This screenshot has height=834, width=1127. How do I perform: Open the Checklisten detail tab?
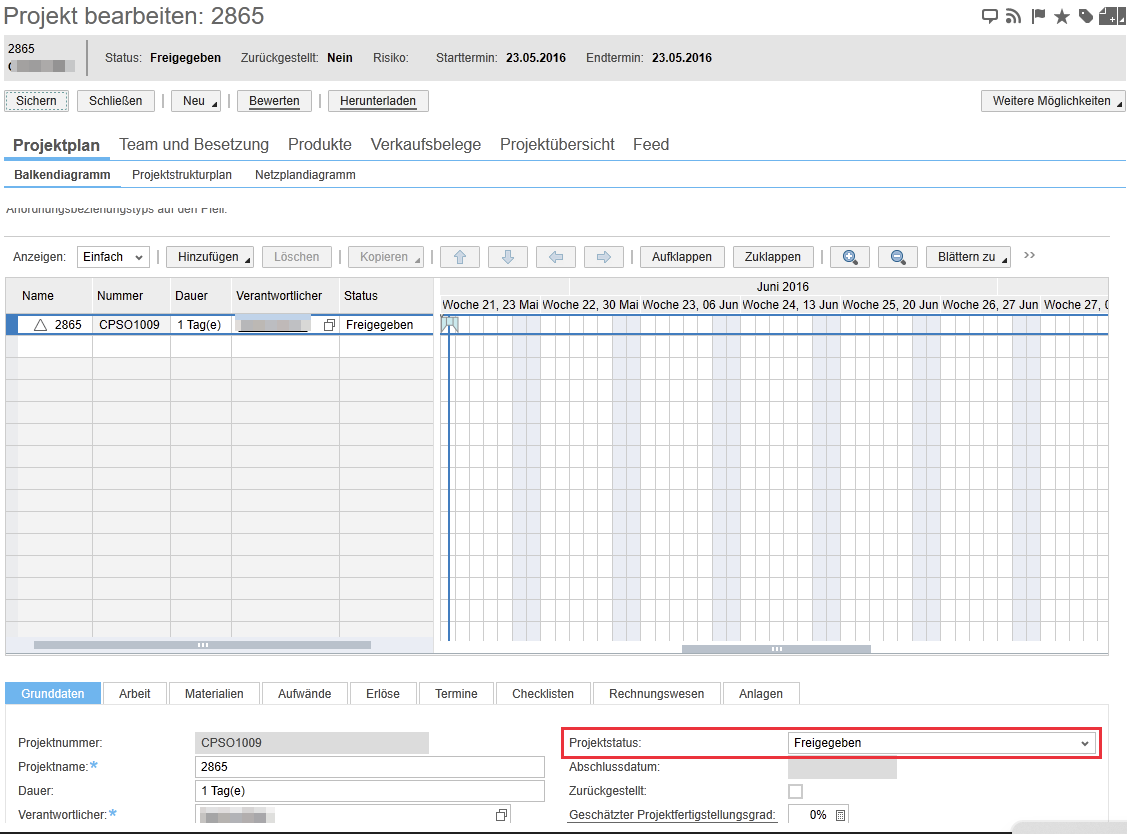[x=543, y=694]
